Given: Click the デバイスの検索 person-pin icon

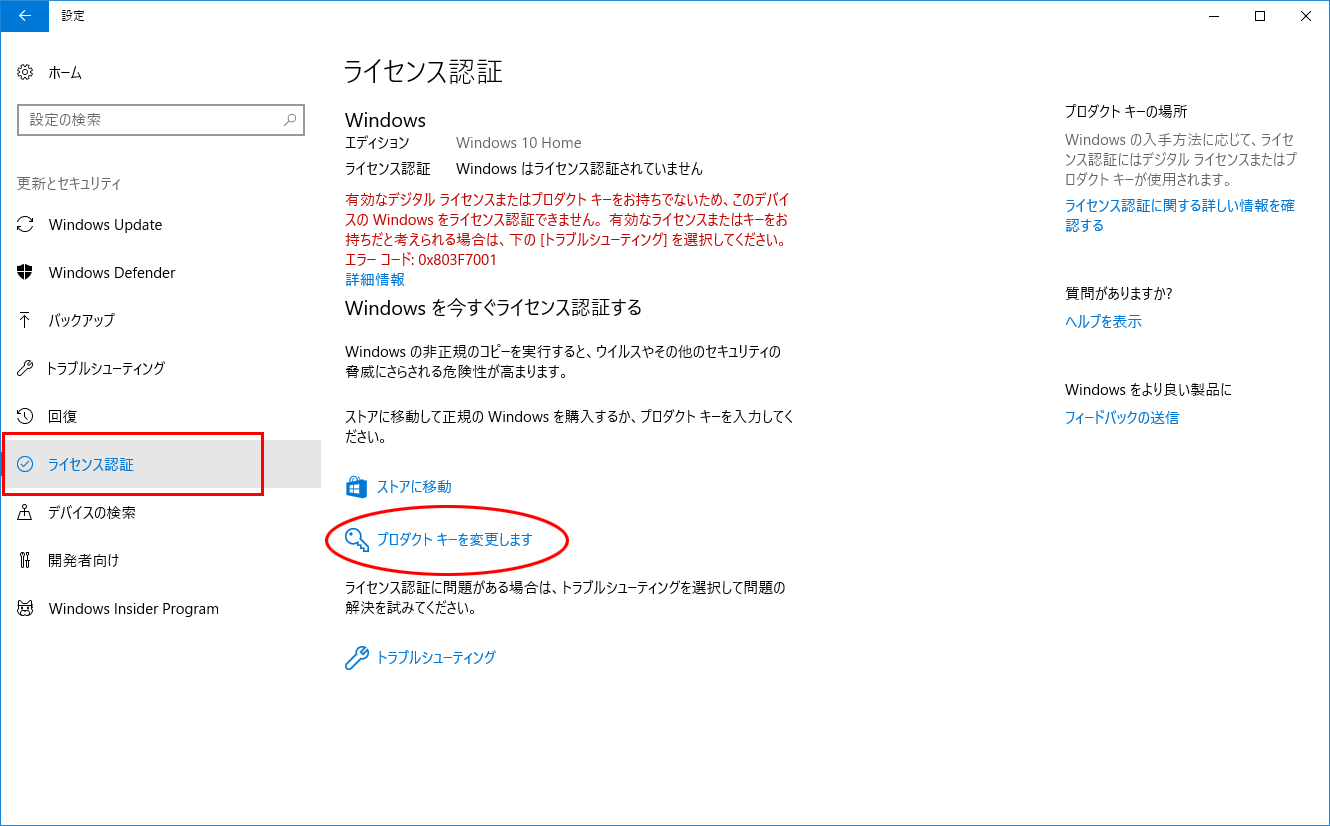Looking at the screenshot, I should pos(26,512).
